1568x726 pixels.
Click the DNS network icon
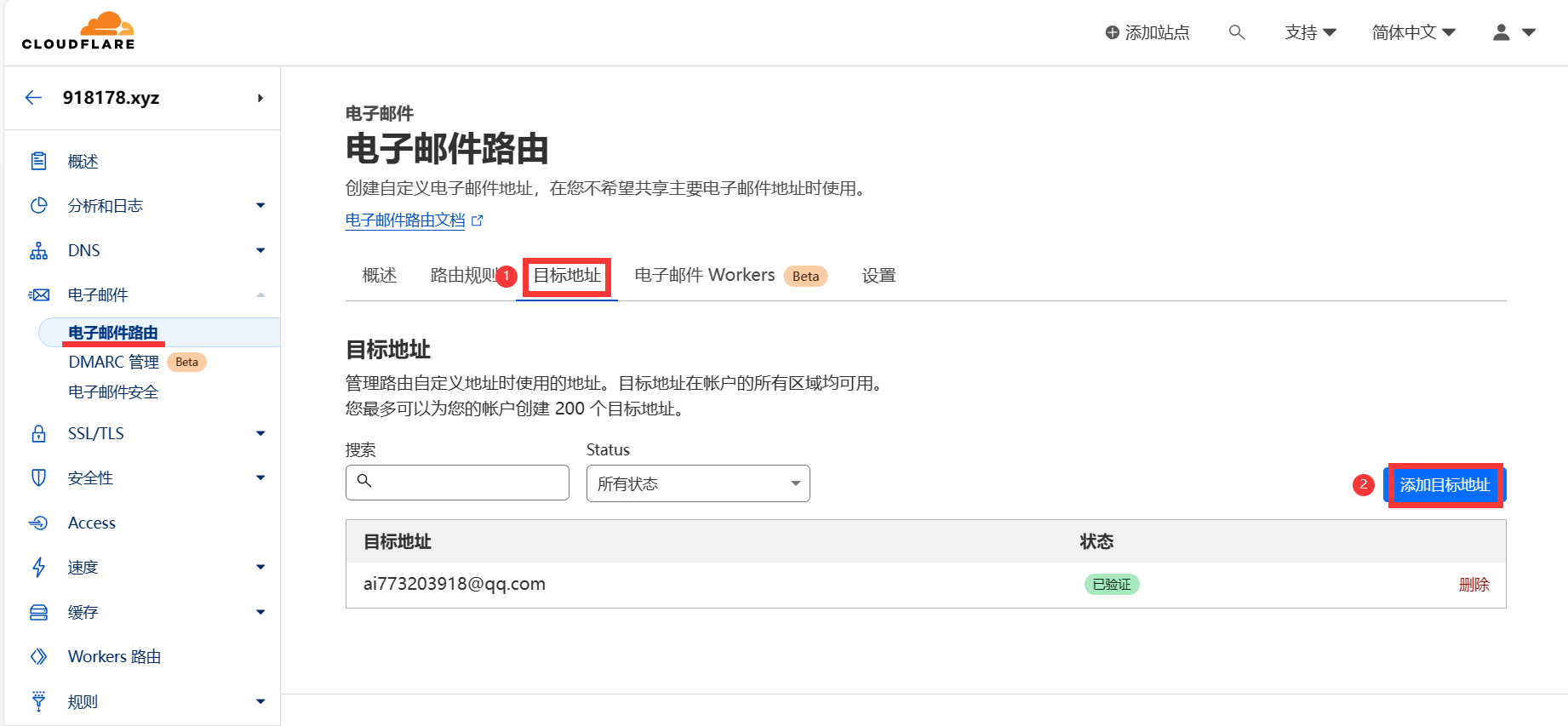tap(39, 250)
